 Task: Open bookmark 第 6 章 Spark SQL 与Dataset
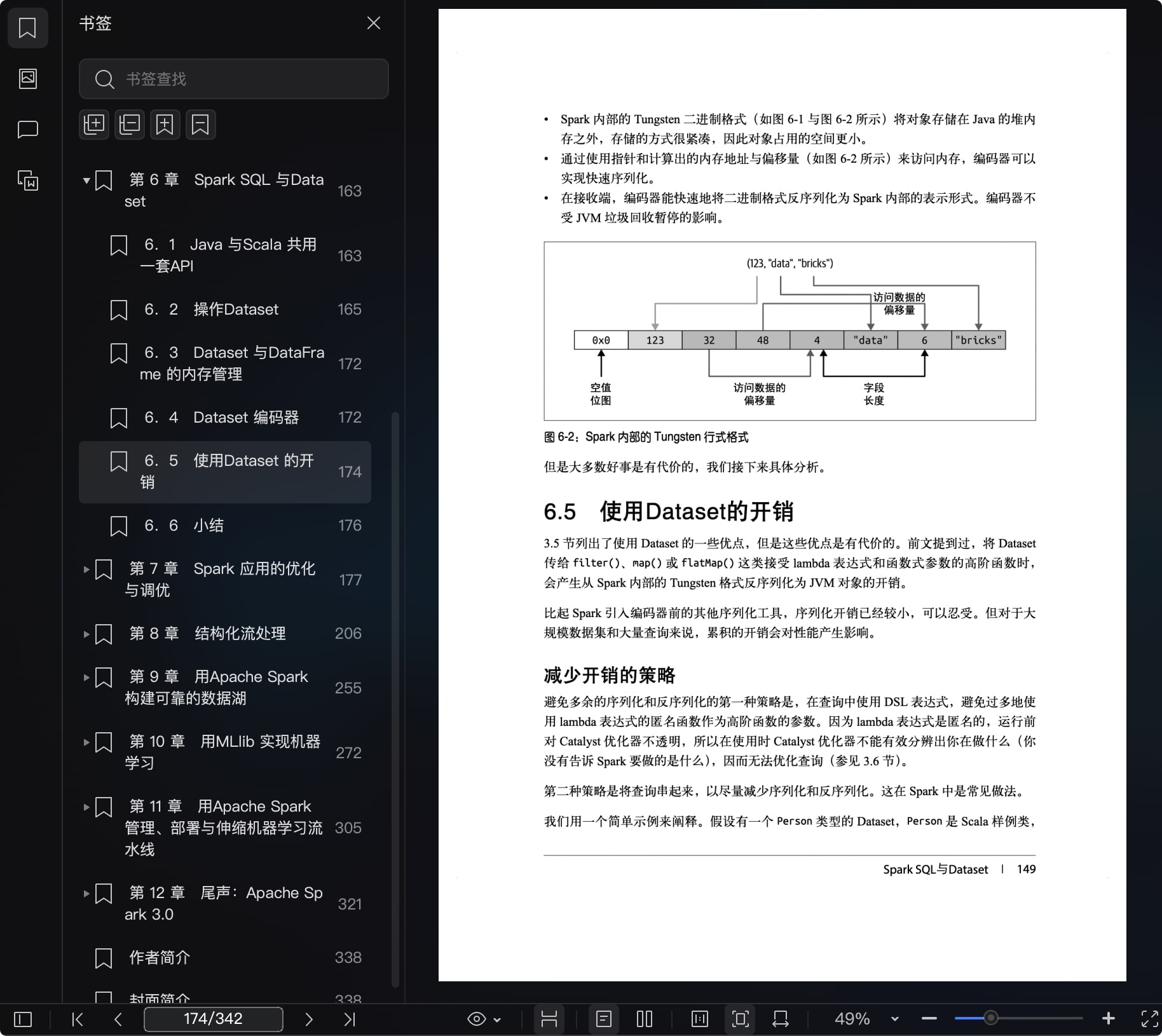224,191
